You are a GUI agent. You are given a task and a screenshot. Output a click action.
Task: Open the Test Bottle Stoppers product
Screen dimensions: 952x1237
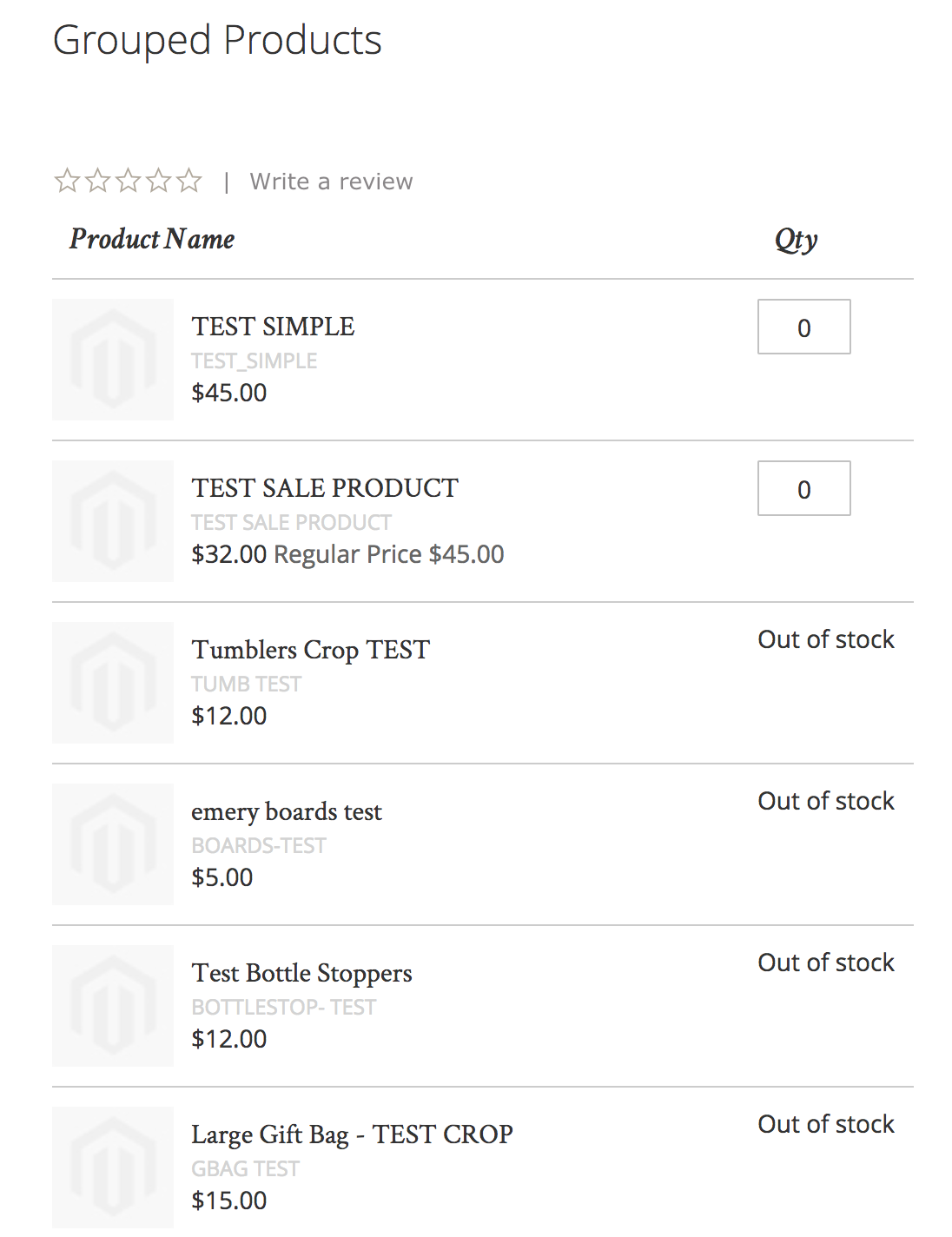click(301, 974)
